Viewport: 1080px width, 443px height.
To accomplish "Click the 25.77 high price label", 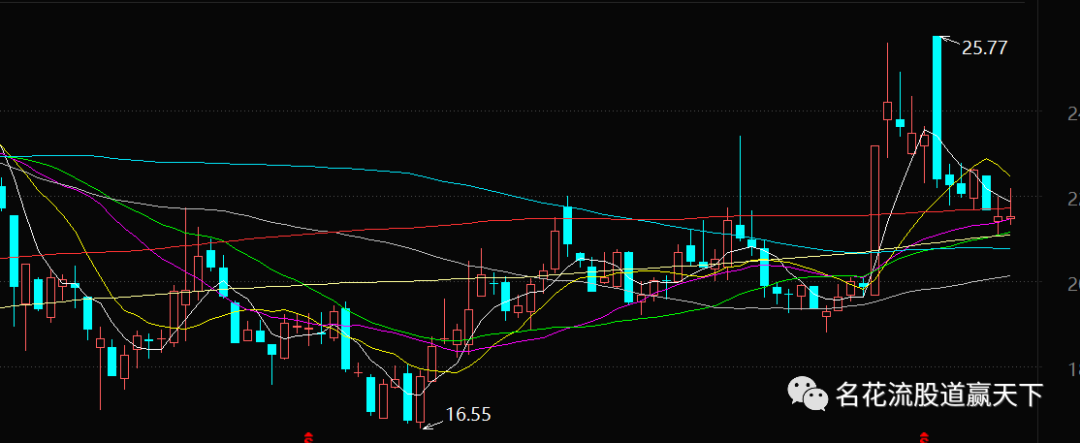I will (984, 48).
